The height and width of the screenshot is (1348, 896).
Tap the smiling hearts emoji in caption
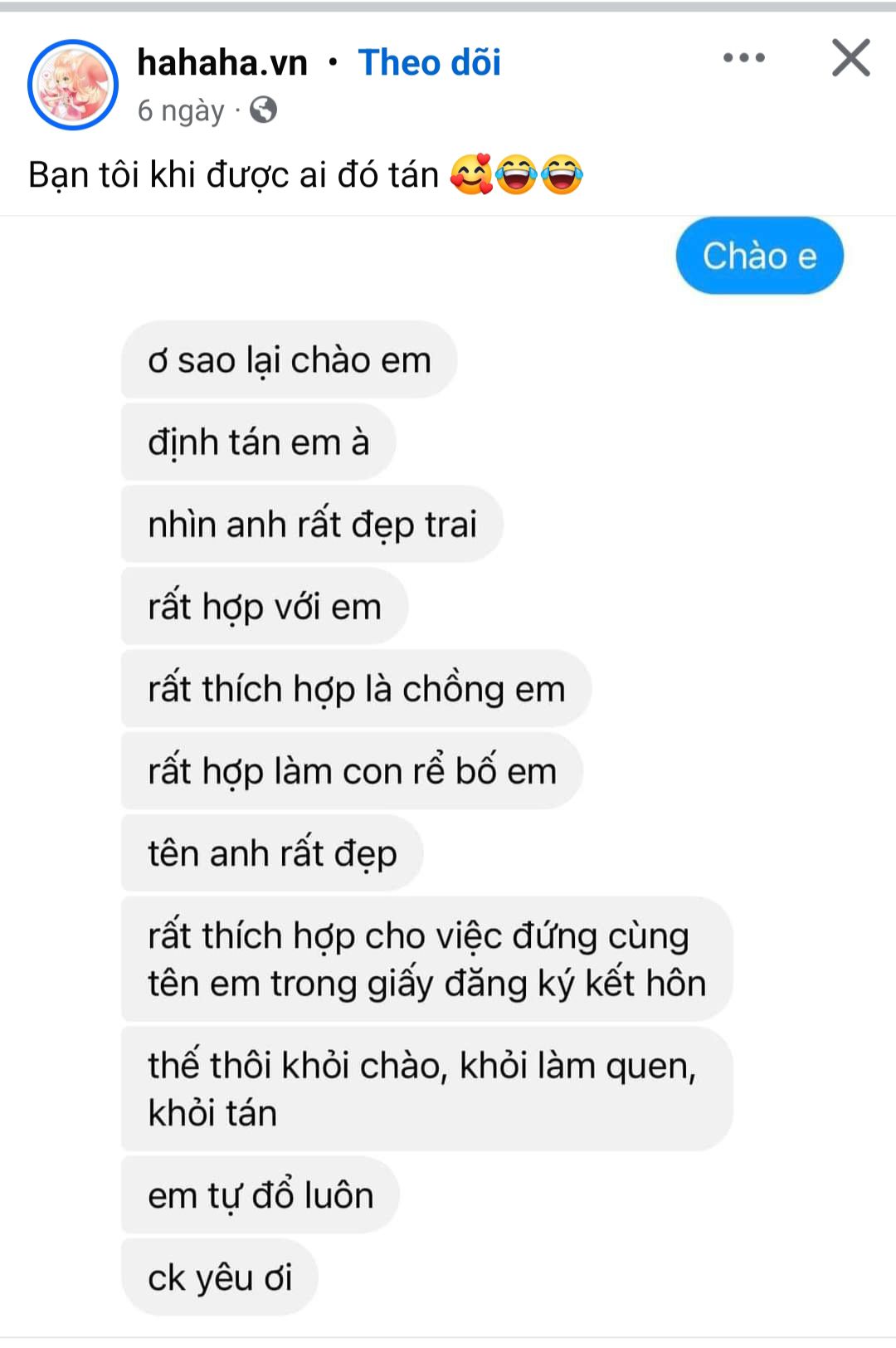pyautogui.click(x=471, y=174)
